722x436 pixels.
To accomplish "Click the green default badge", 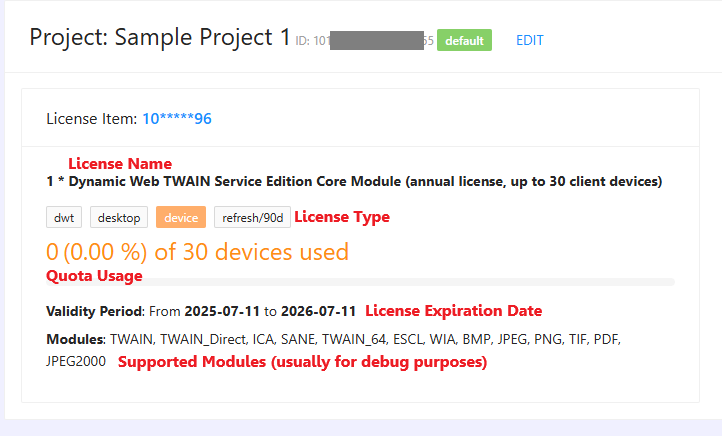I will tap(464, 41).
